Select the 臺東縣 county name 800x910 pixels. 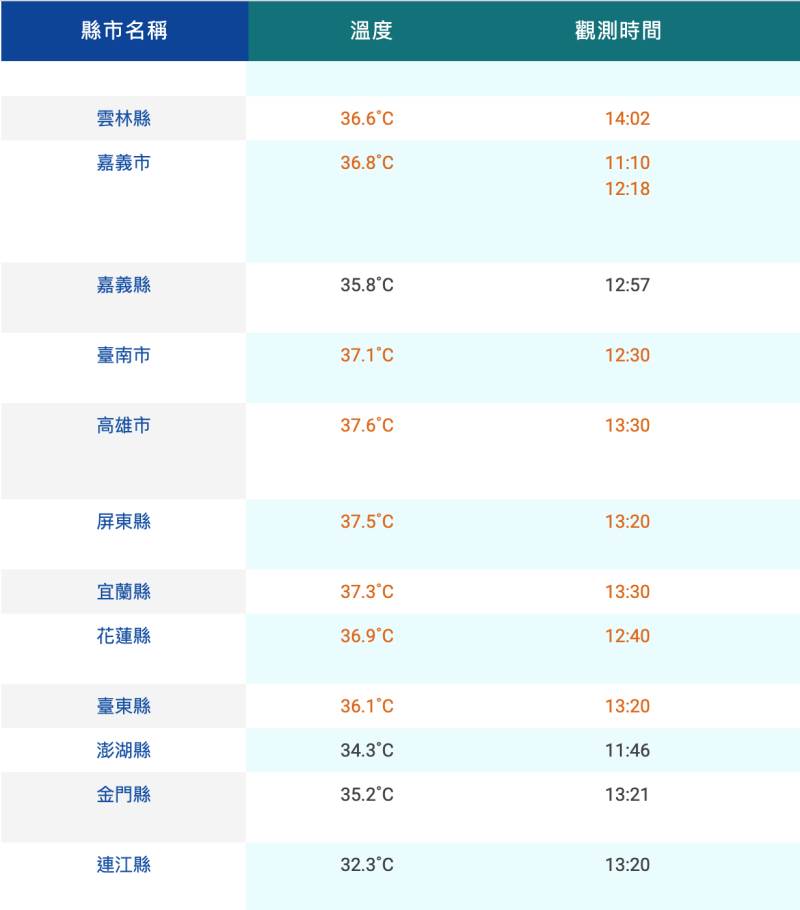coord(124,706)
